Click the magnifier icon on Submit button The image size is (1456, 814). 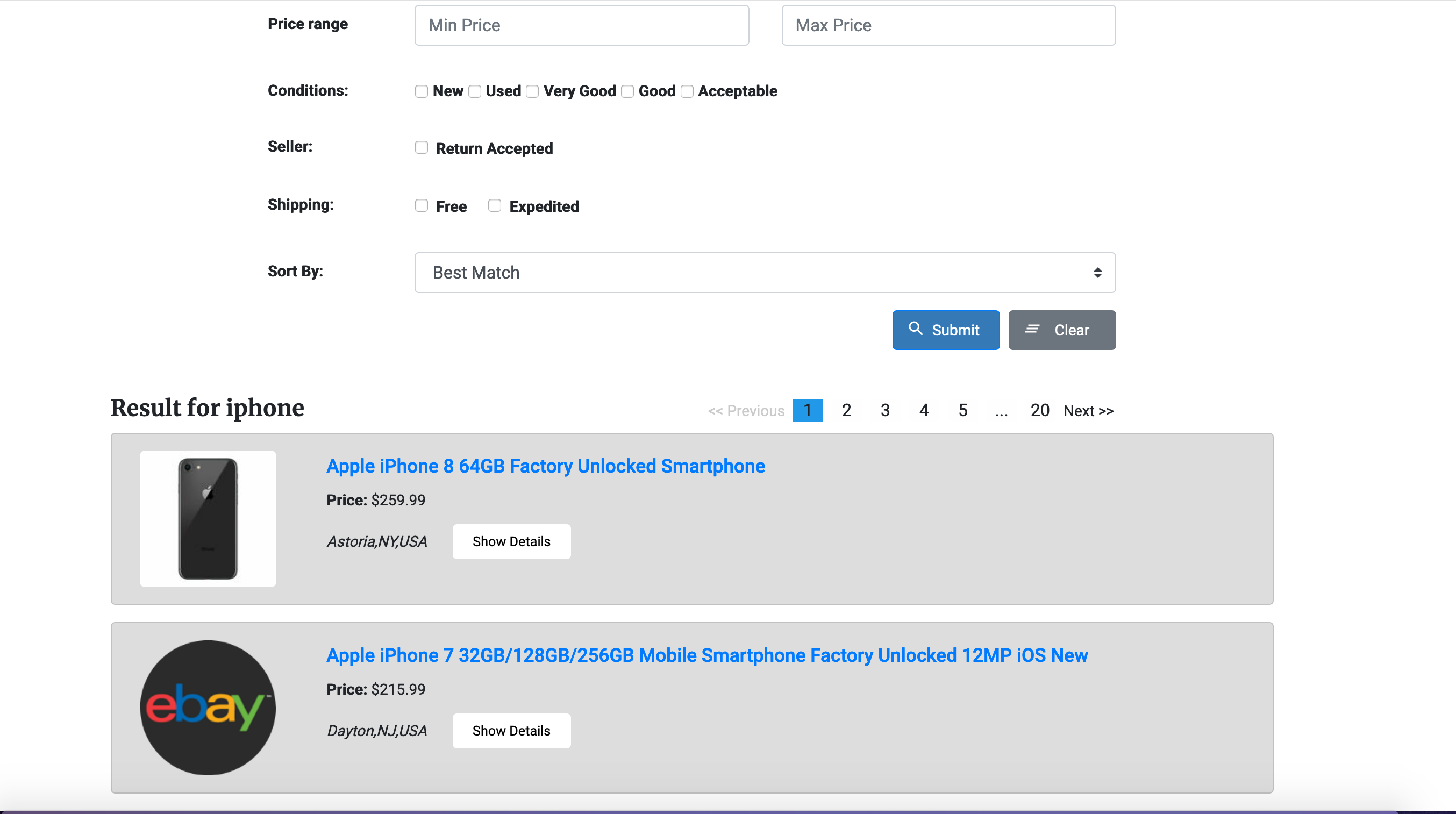pyautogui.click(x=915, y=329)
